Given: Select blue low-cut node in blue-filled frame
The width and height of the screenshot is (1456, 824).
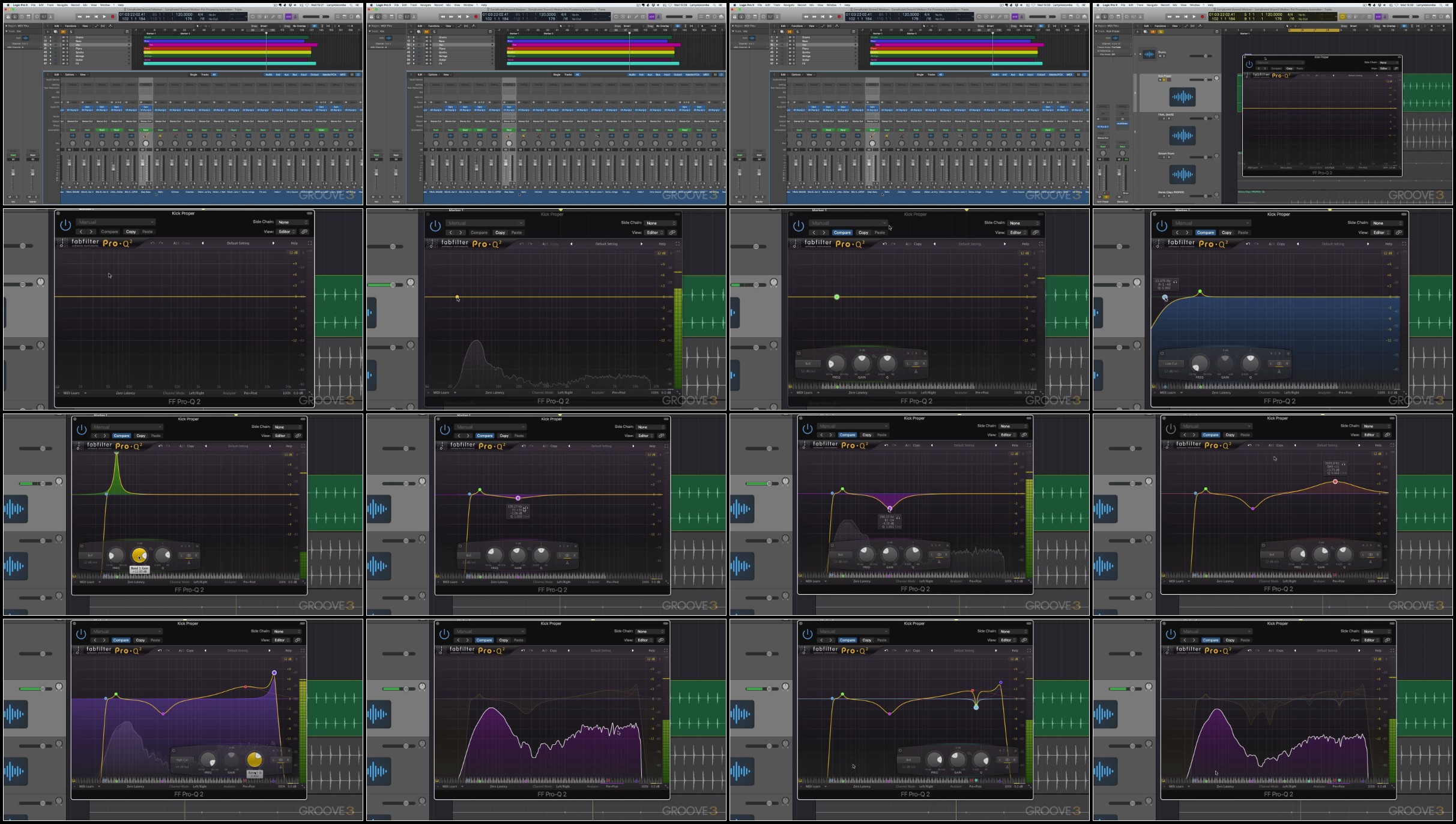Looking at the screenshot, I should [x=1165, y=298].
